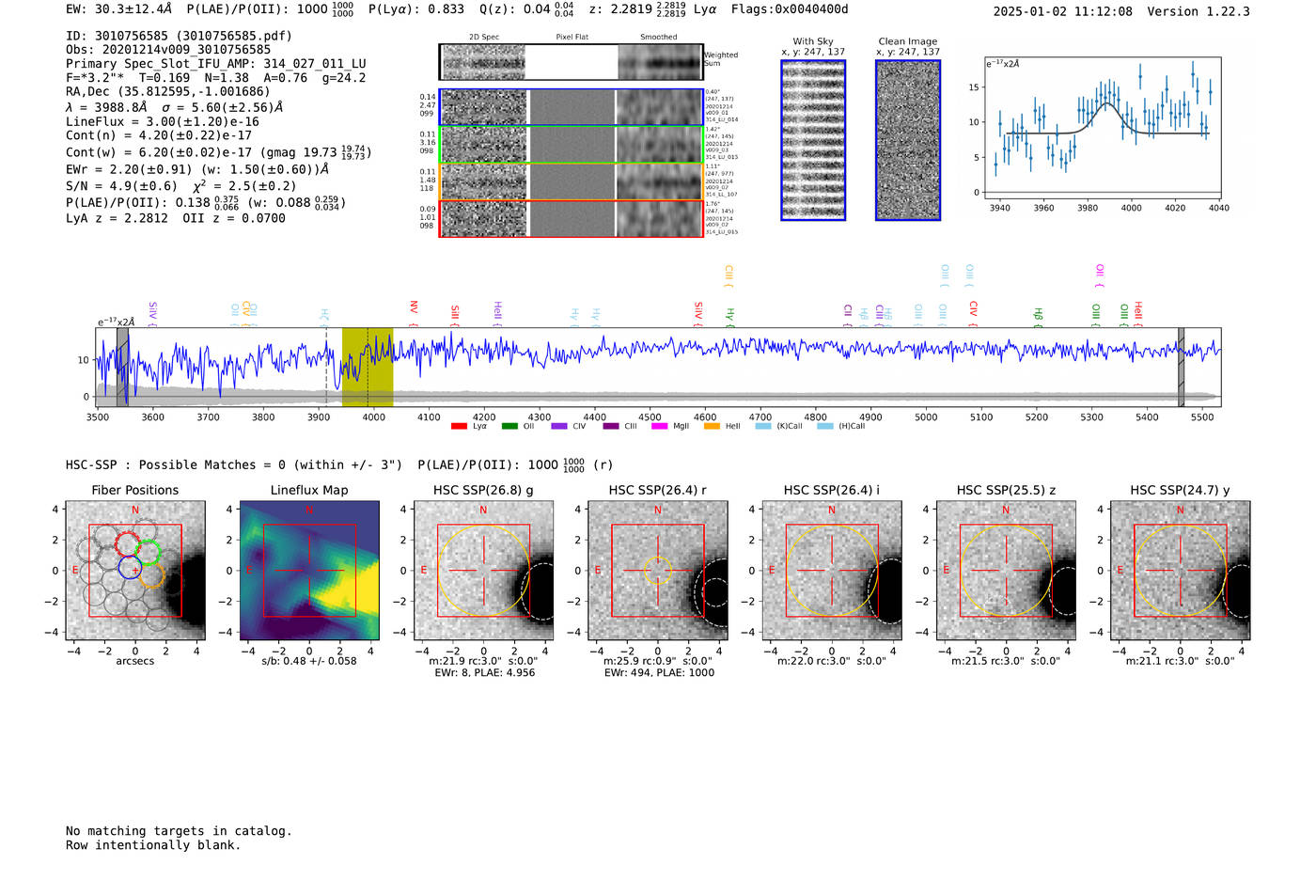Click the (H)CaII legend swatch
Screen dimensions: 1316x896
pyautogui.click(x=825, y=426)
